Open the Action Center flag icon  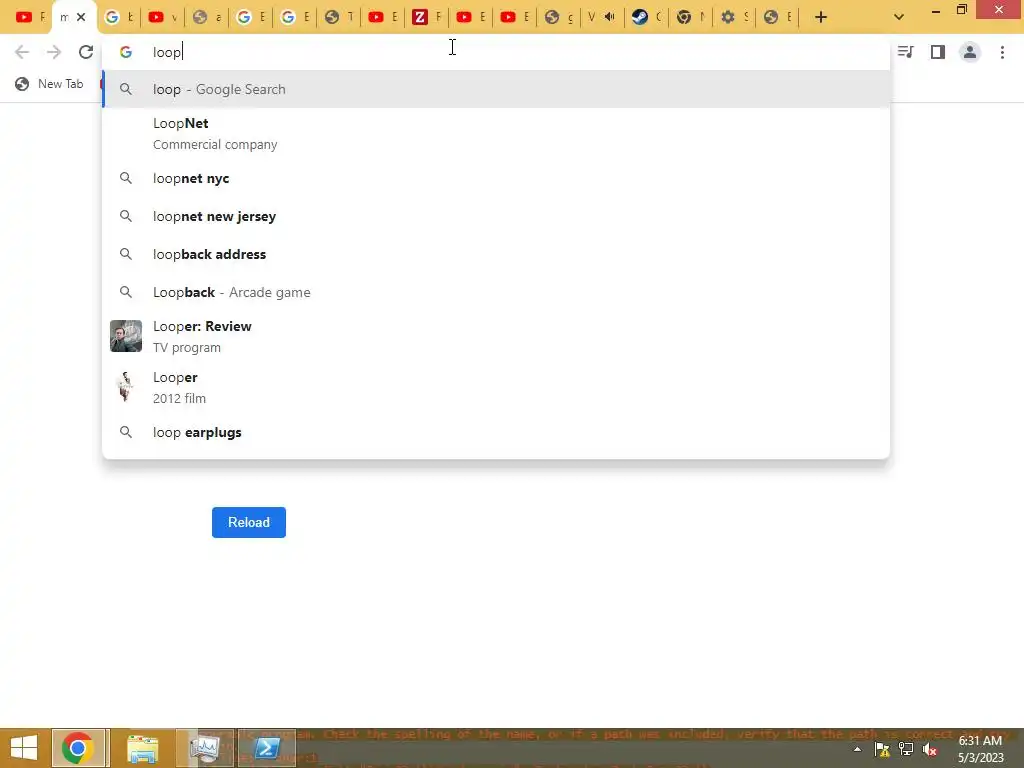click(x=882, y=749)
